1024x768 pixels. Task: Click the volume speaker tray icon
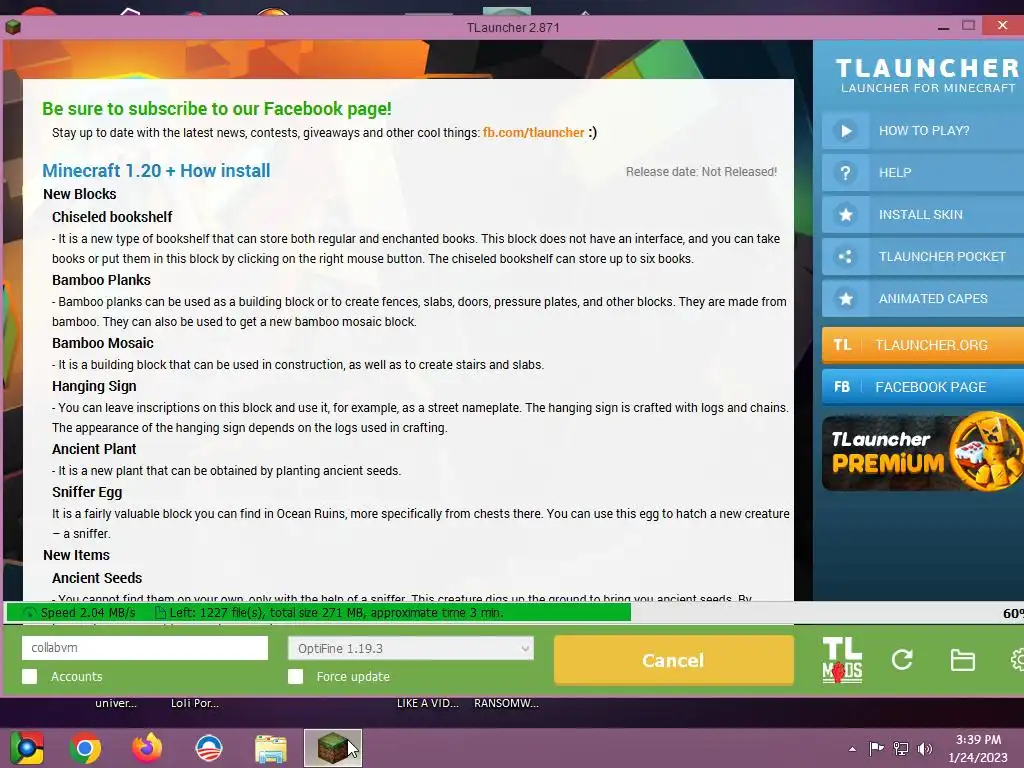click(x=924, y=749)
